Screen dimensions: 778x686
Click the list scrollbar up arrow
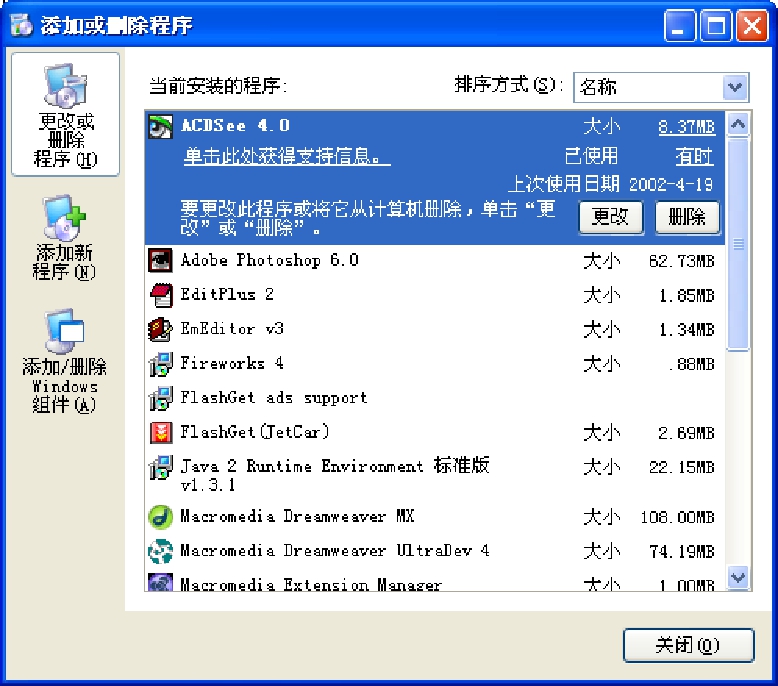tap(738, 124)
